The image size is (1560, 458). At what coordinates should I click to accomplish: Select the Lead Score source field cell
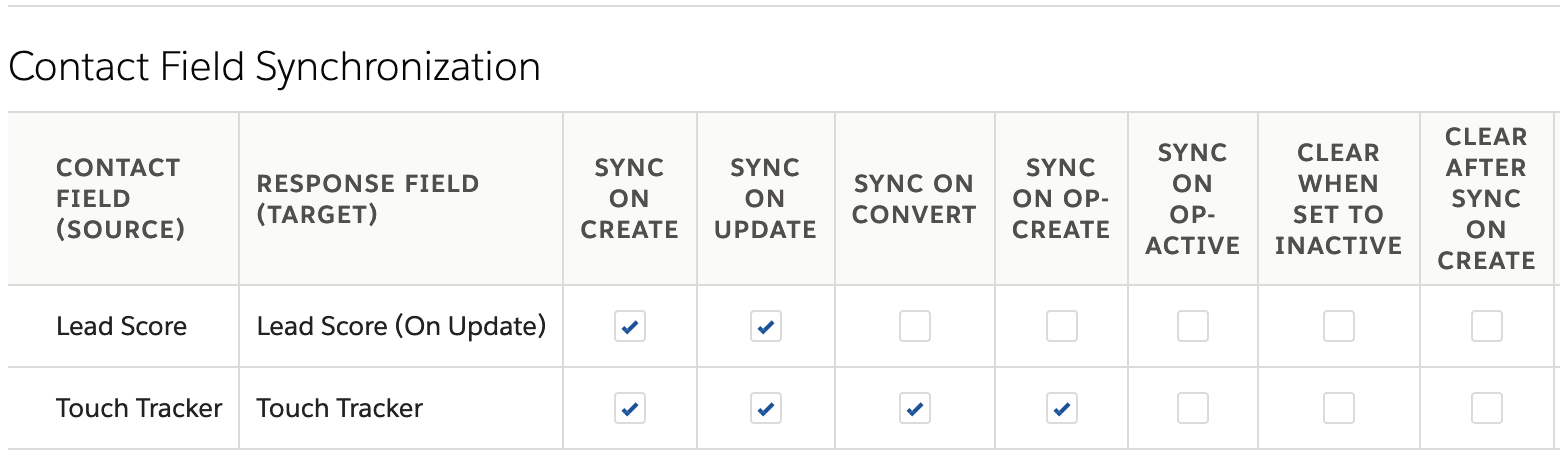point(124,326)
